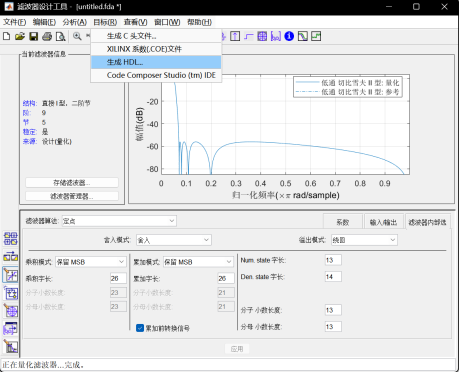
Task: Click the blue Filter Information icon
Action: (x=289, y=36)
